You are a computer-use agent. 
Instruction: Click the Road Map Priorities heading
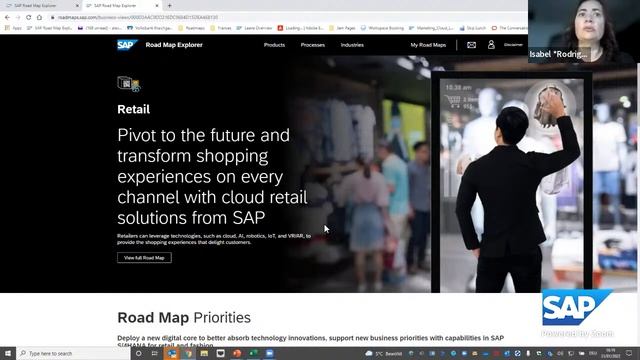(x=184, y=318)
